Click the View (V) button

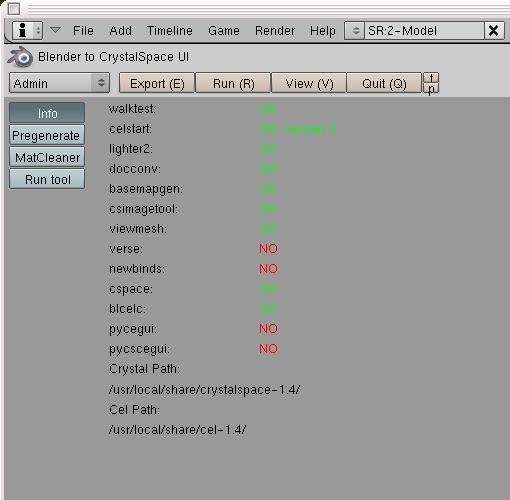(x=309, y=83)
